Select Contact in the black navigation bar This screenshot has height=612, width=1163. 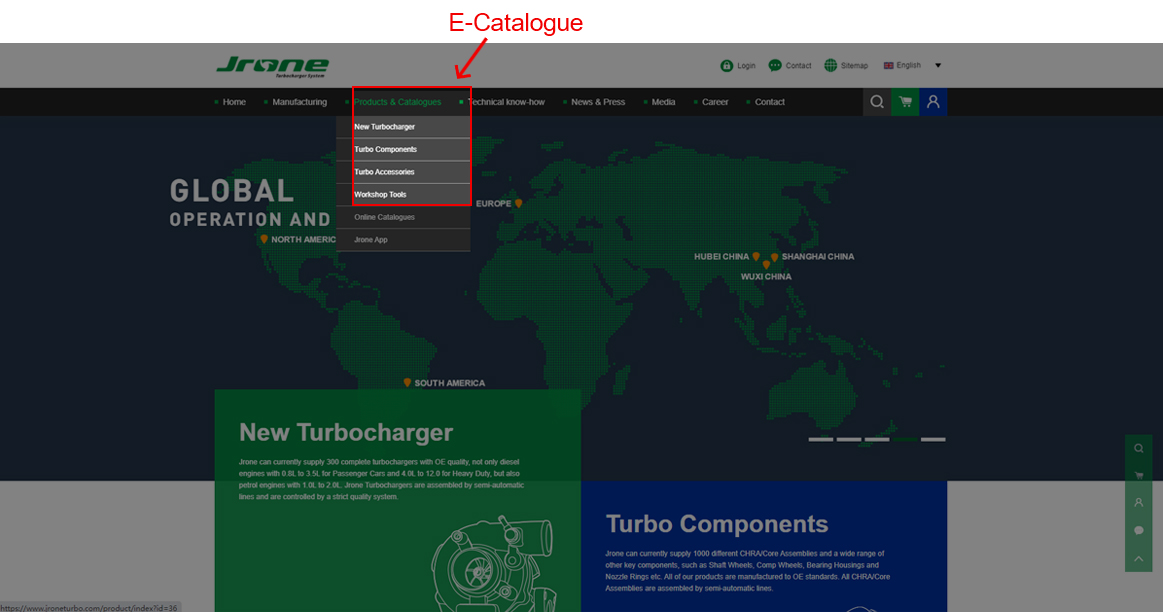tap(769, 102)
